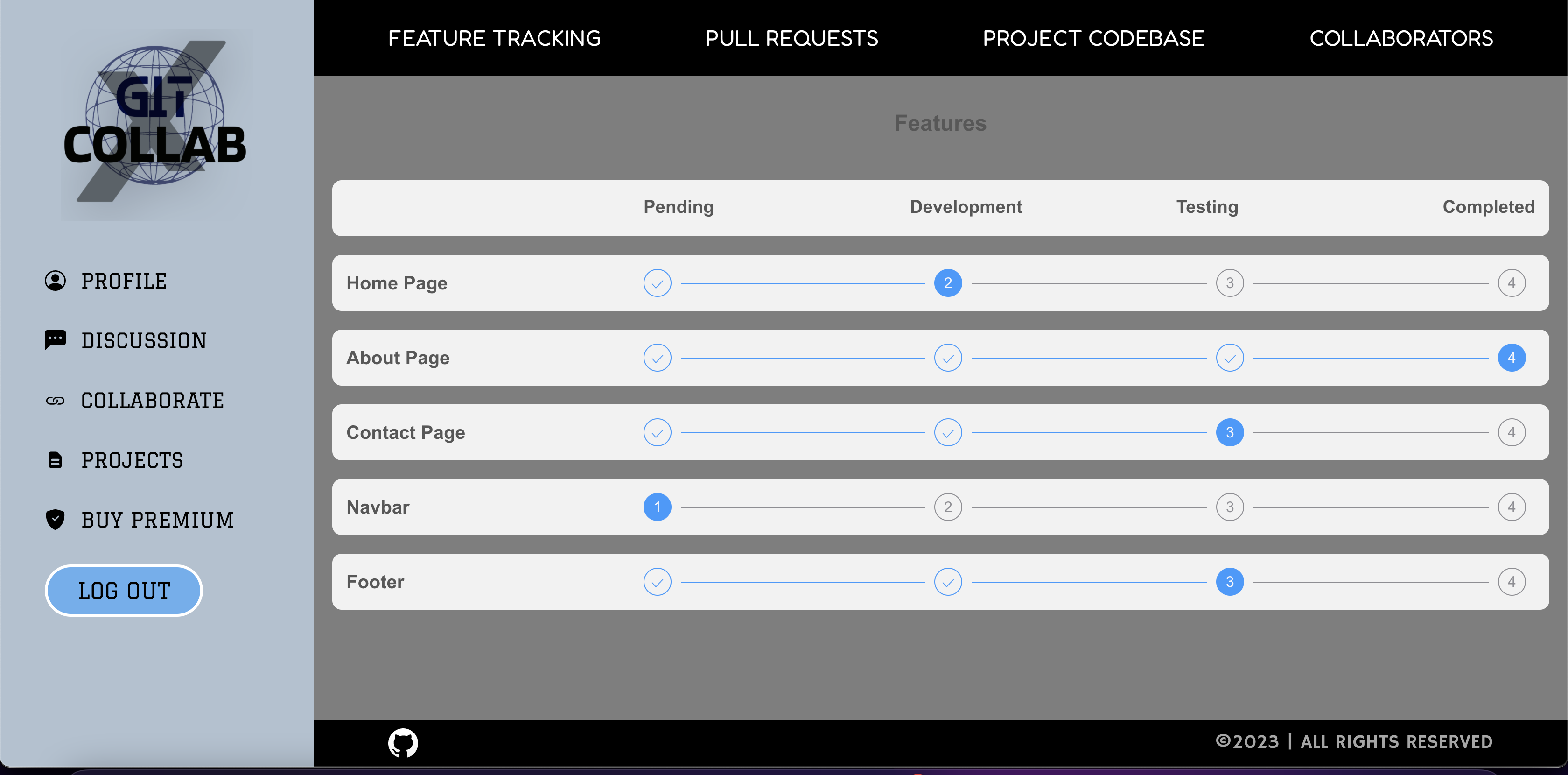Click the Projects document icon
1568x775 pixels.
click(56, 460)
